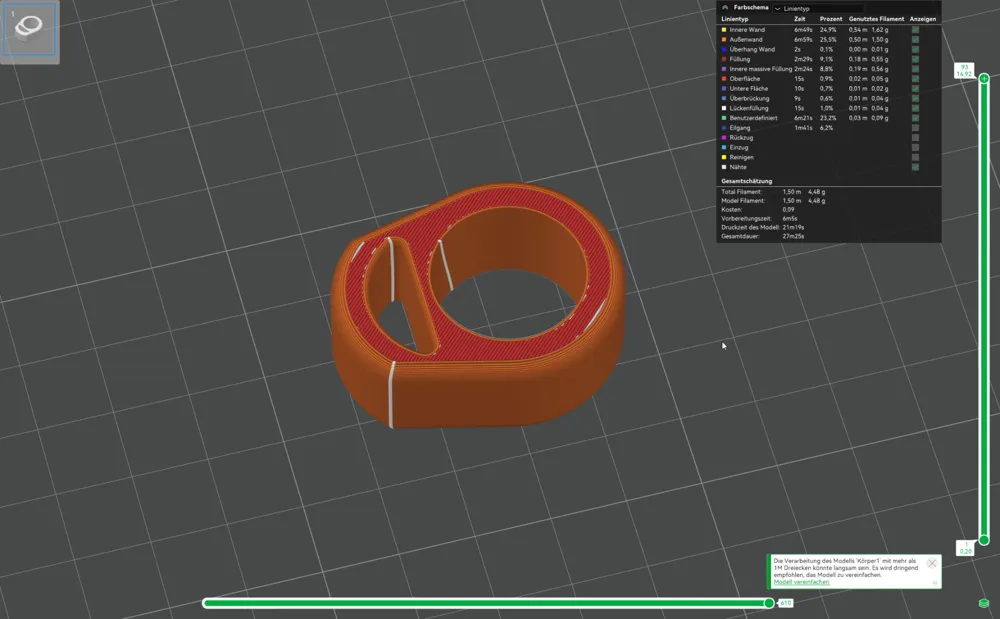The width and height of the screenshot is (1000, 619).
Task: Click the Linientyp column header
Action: click(x=735, y=19)
